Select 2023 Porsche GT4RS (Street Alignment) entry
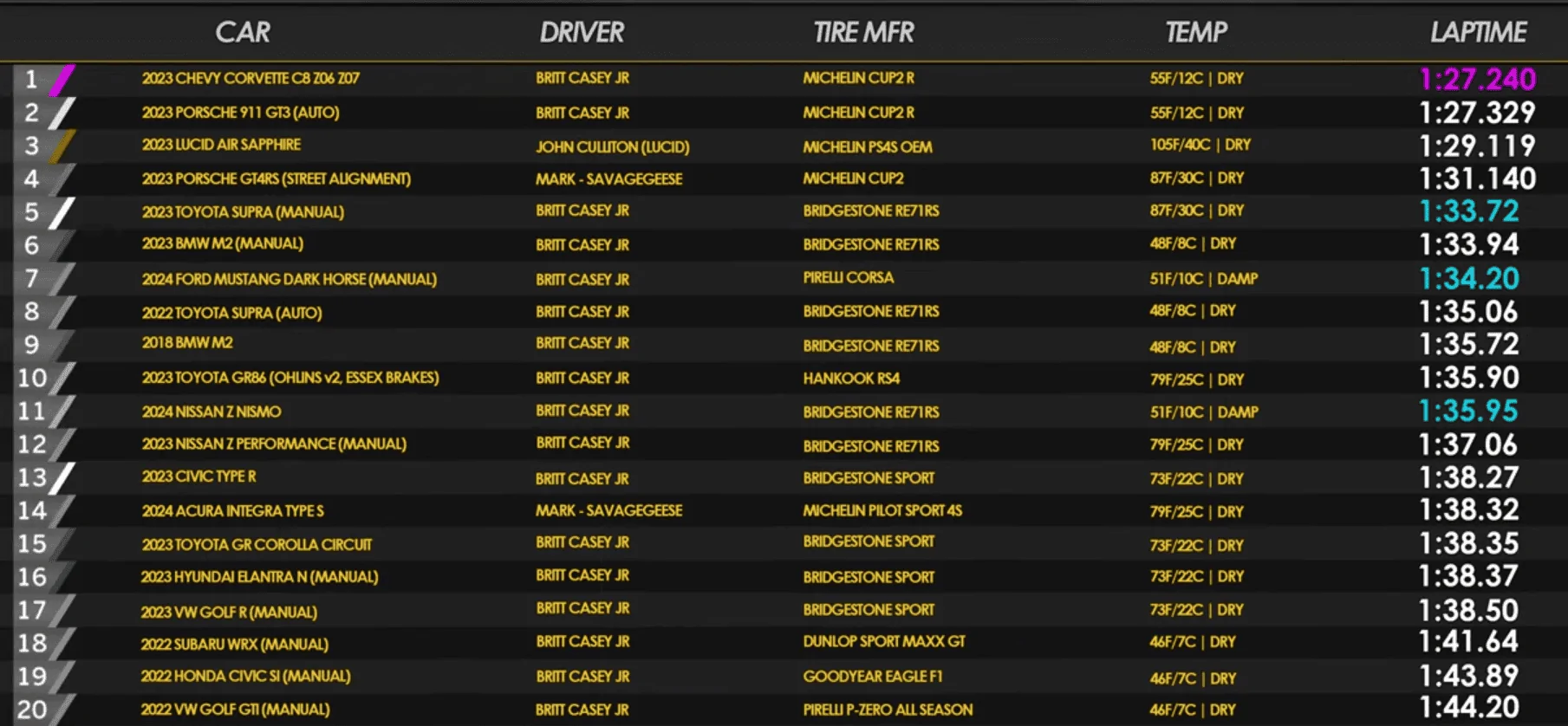This screenshot has height=726, width=1568. (x=276, y=178)
